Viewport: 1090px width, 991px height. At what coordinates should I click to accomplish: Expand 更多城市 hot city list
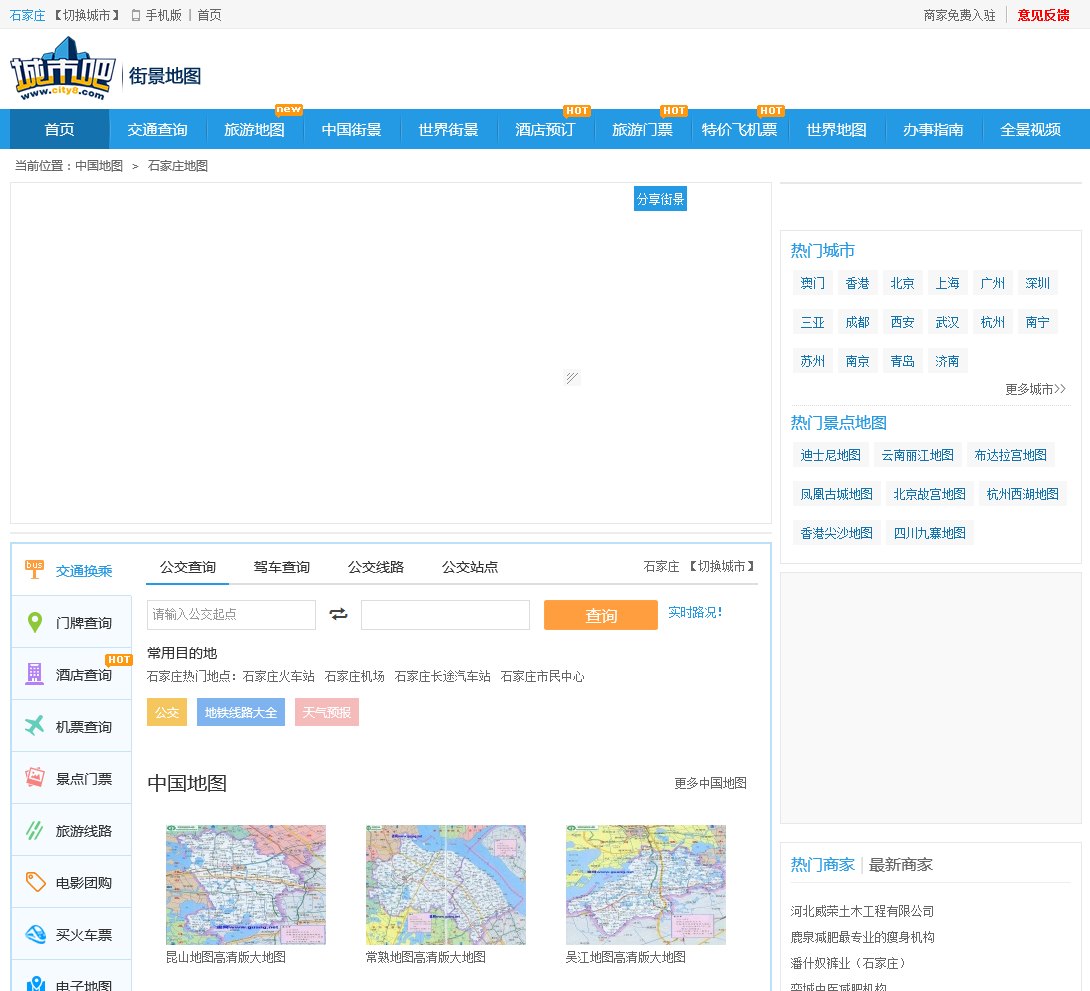[x=1035, y=389]
